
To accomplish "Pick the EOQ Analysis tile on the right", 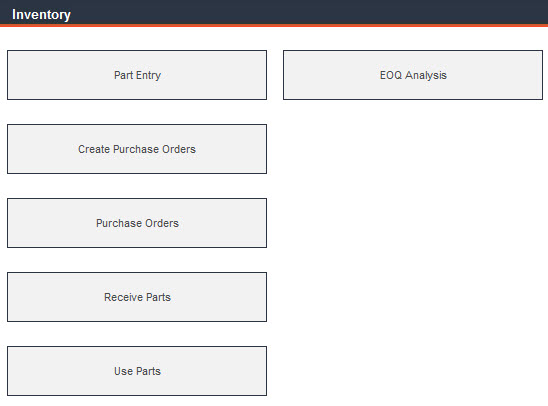I will pyautogui.click(x=413, y=75).
